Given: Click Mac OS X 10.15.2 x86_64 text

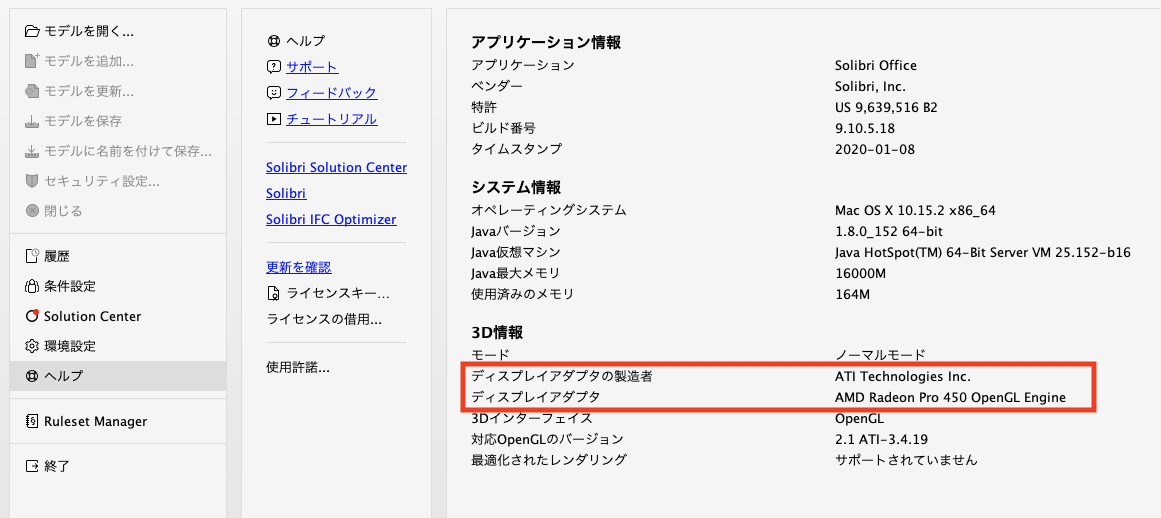Looking at the screenshot, I should [x=915, y=211].
